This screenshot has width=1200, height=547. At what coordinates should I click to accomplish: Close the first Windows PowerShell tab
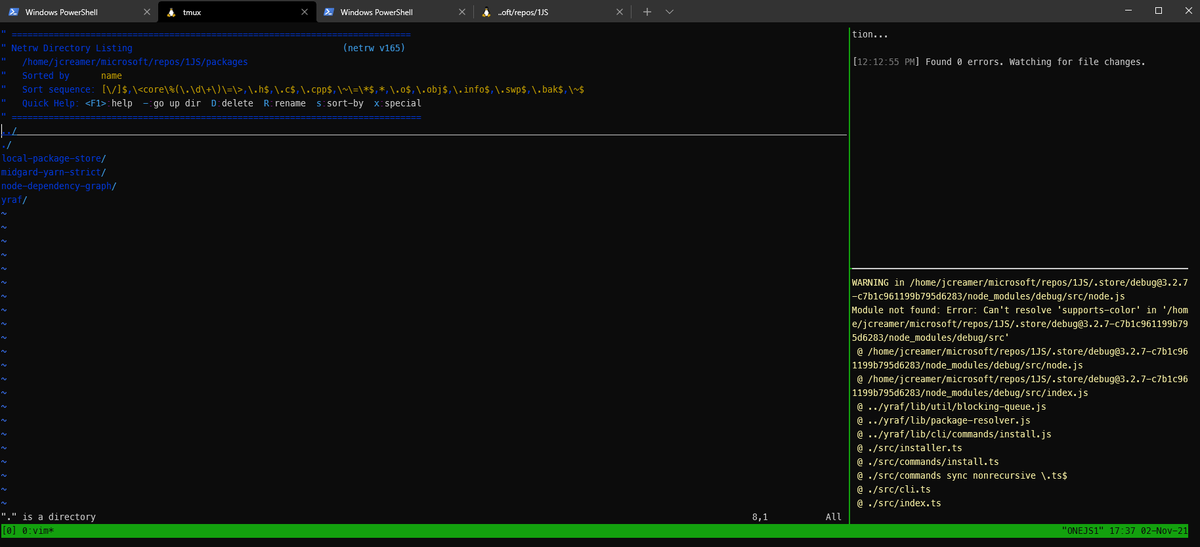146,12
